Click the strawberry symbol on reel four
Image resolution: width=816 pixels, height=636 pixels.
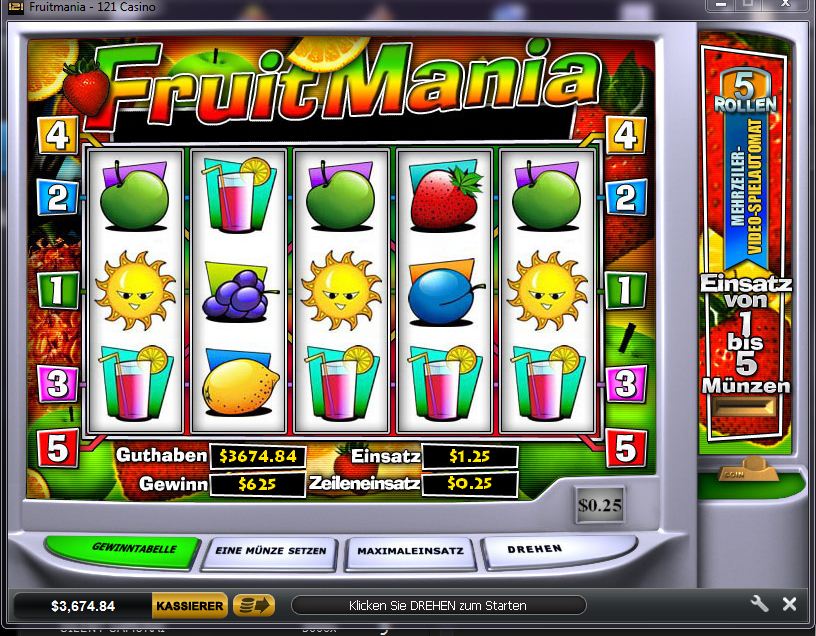pyautogui.click(x=444, y=198)
